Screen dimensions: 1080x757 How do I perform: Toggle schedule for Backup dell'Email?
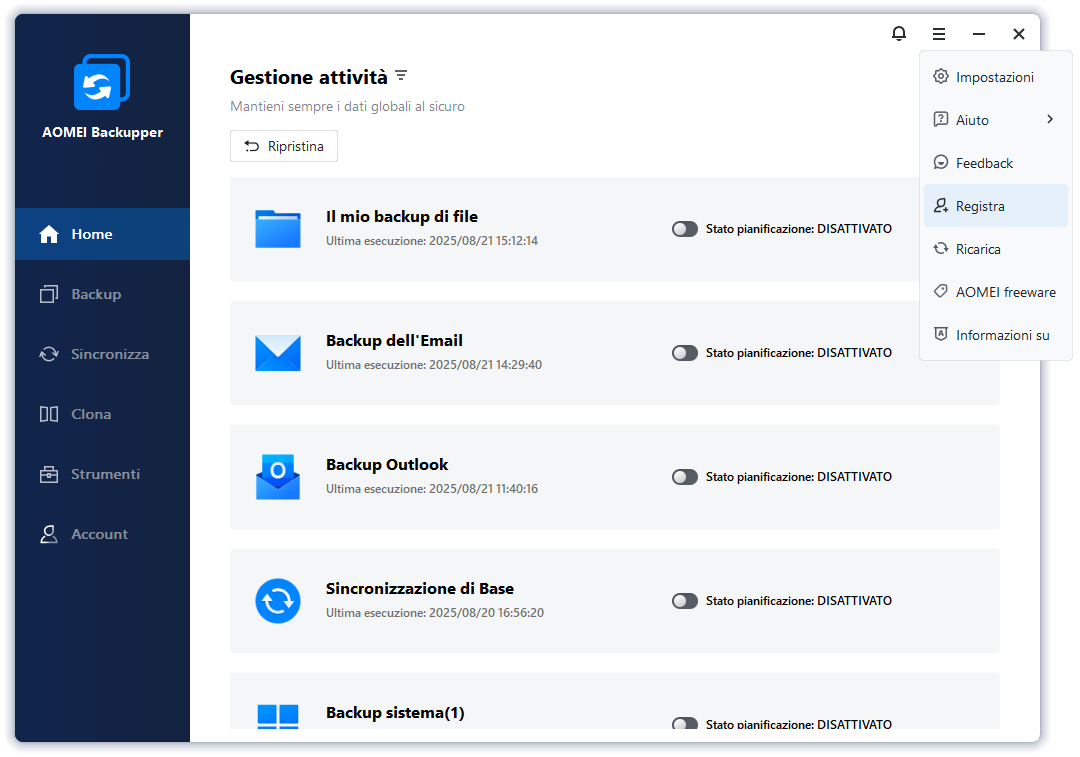click(x=685, y=353)
